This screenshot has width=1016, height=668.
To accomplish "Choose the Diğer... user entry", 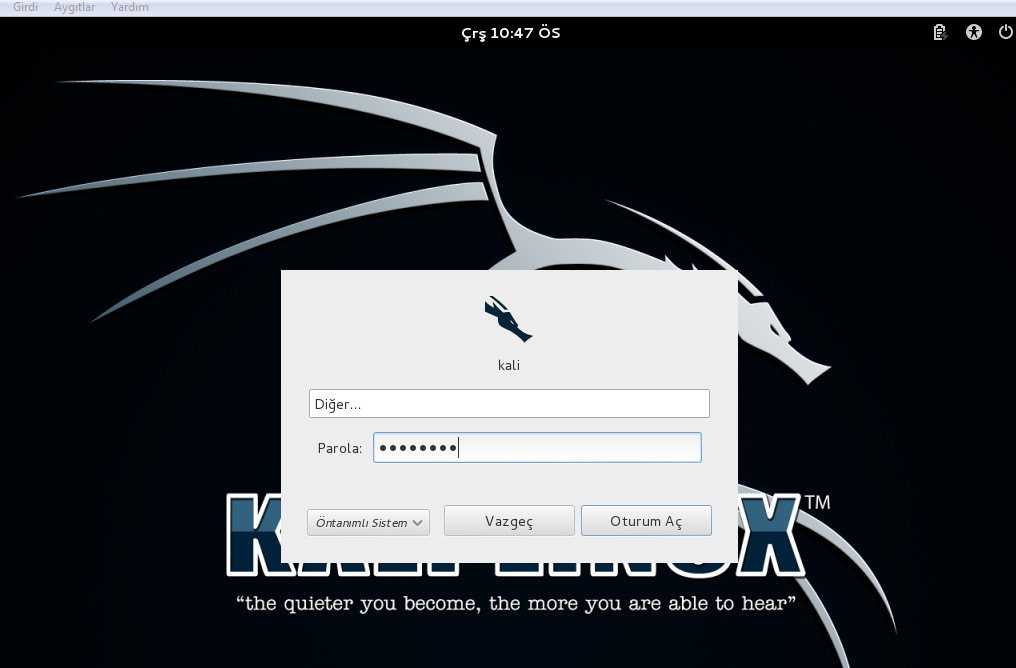I will (509, 404).
